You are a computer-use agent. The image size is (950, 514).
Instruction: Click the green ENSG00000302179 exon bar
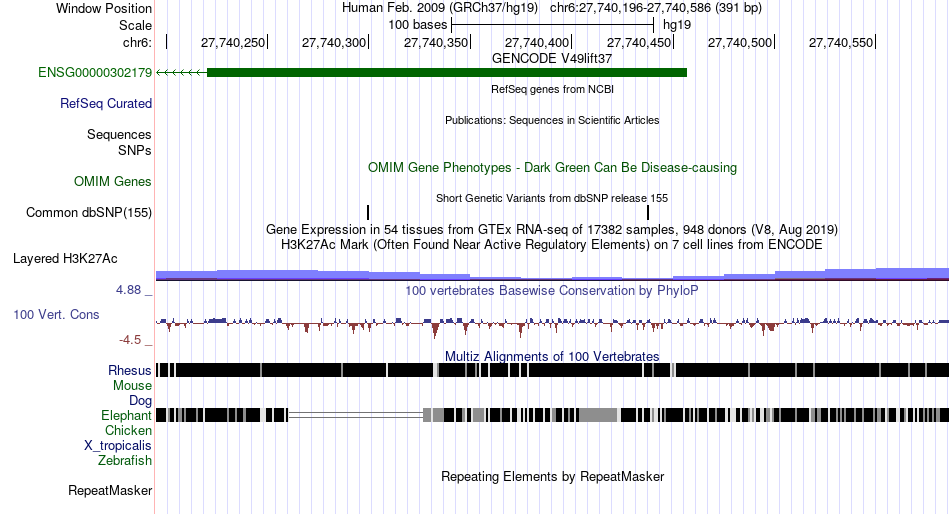(x=447, y=73)
